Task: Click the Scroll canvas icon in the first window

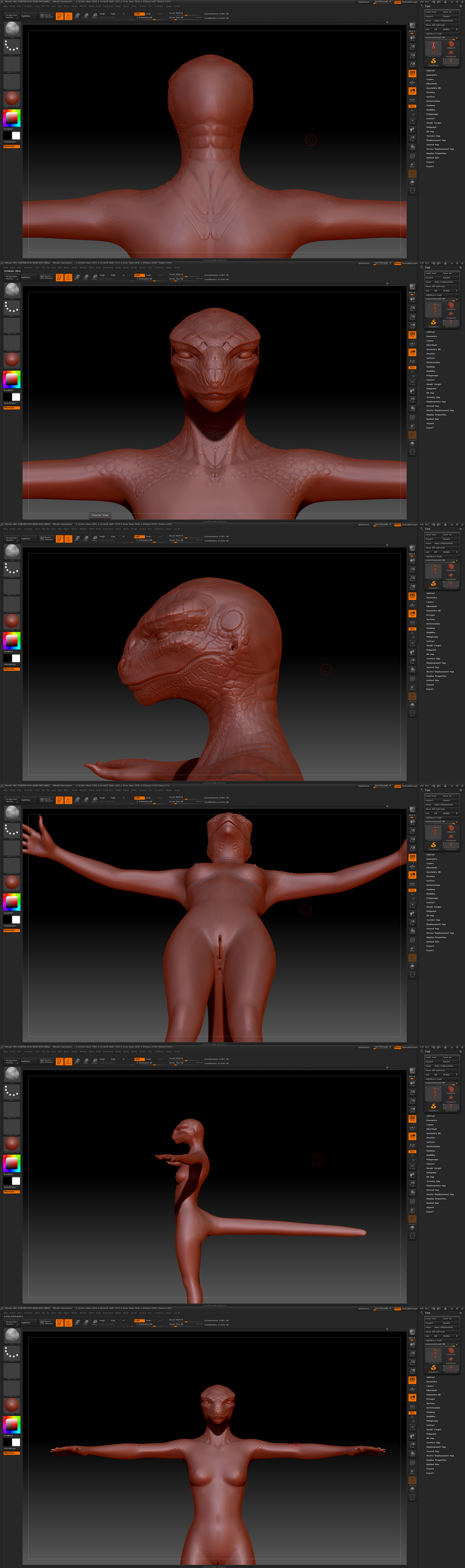Action: point(412,38)
